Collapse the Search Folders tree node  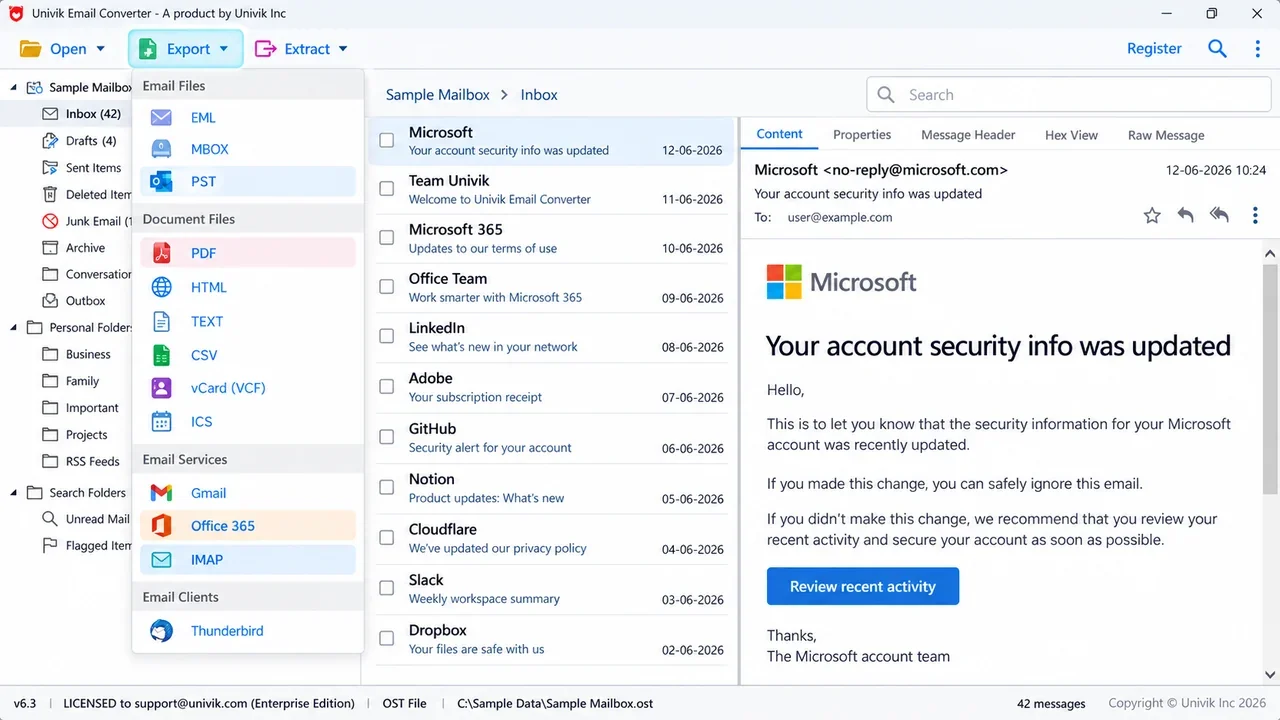point(14,492)
